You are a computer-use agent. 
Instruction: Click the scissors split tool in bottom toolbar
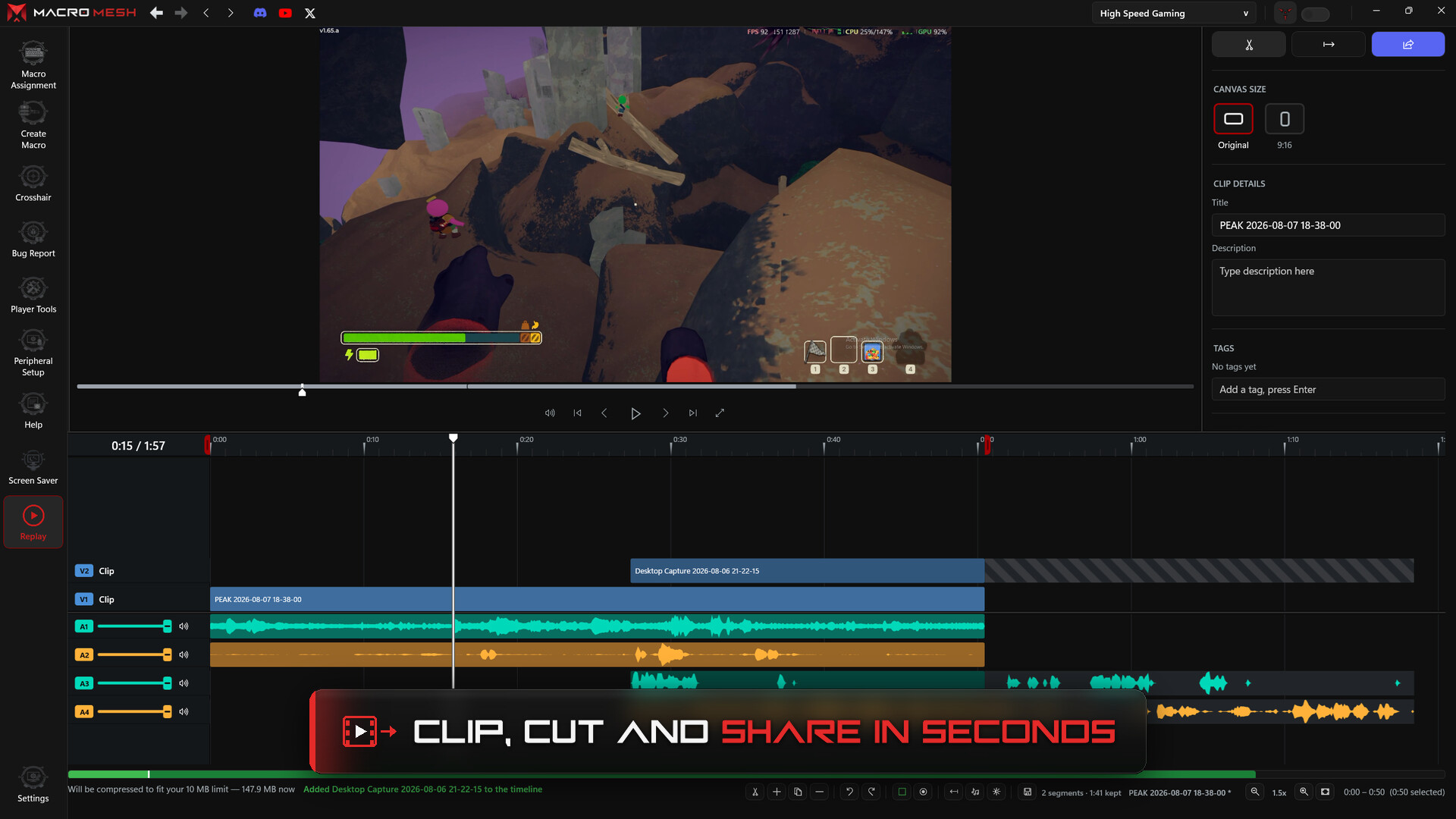click(x=755, y=792)
